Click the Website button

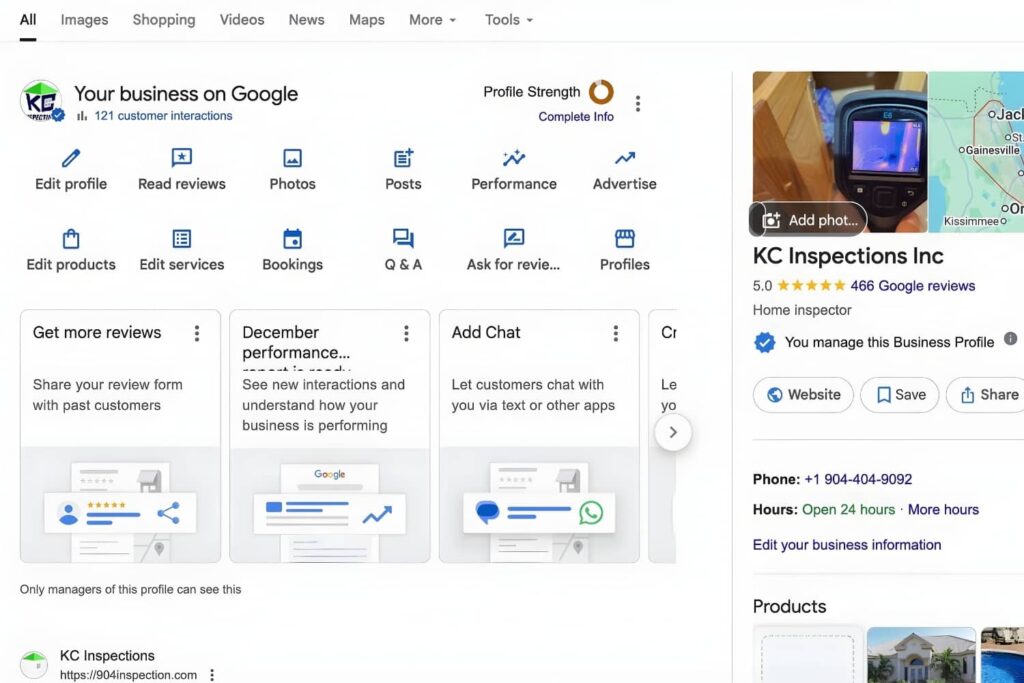[x=802, y=394]
